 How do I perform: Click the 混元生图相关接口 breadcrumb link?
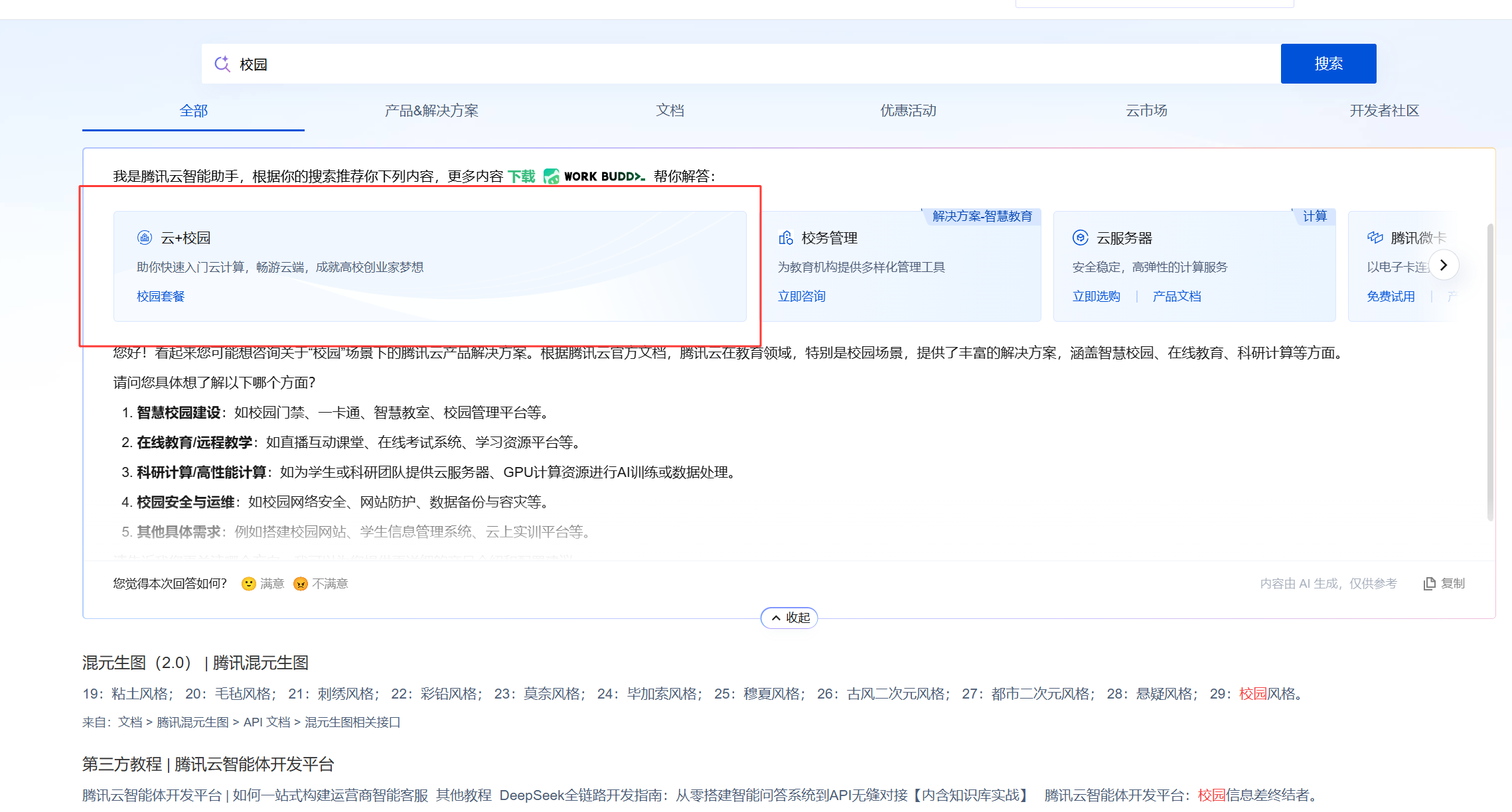pos(352,722)
